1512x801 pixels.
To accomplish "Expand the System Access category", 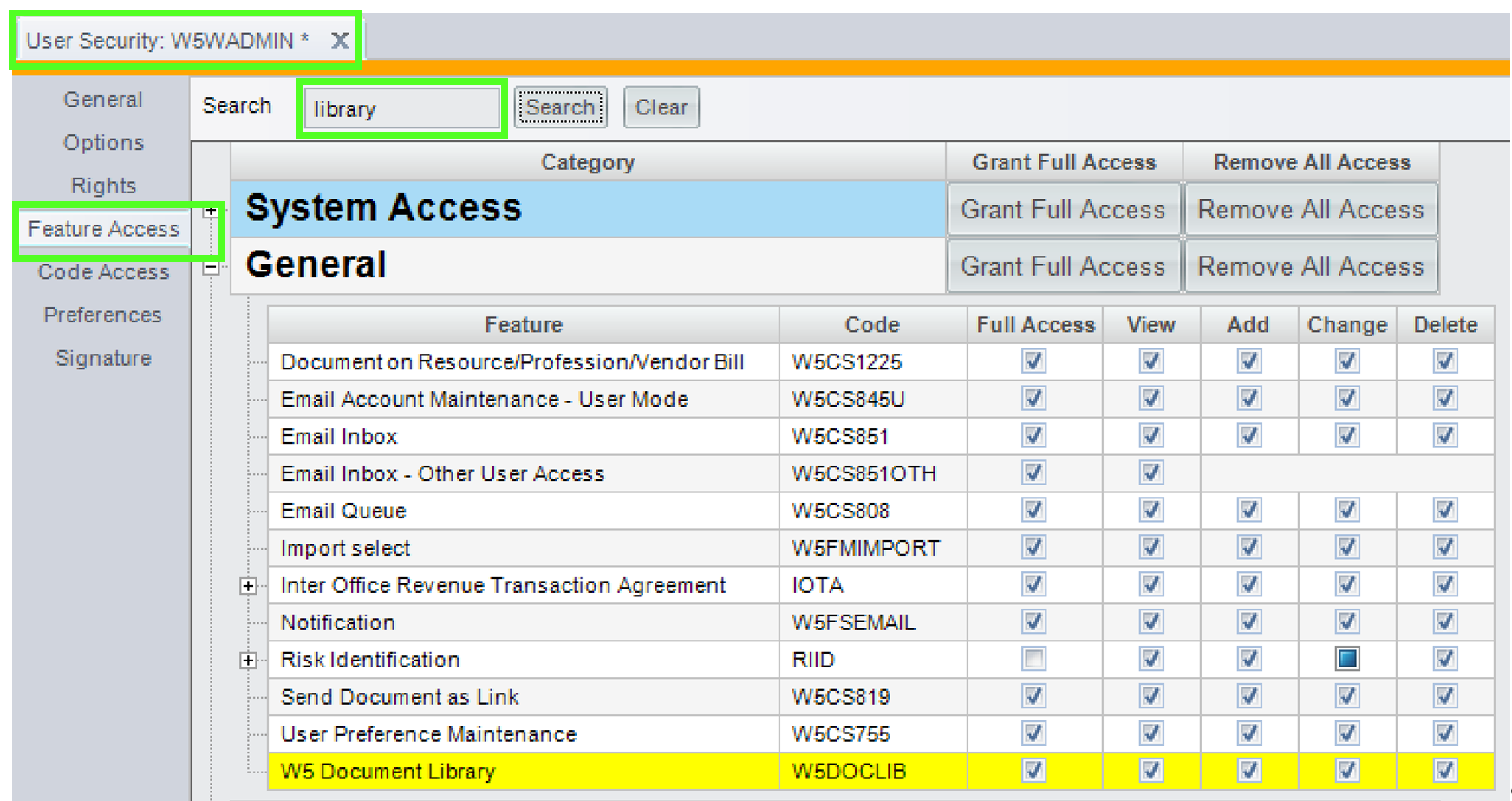I will (211, 211).
